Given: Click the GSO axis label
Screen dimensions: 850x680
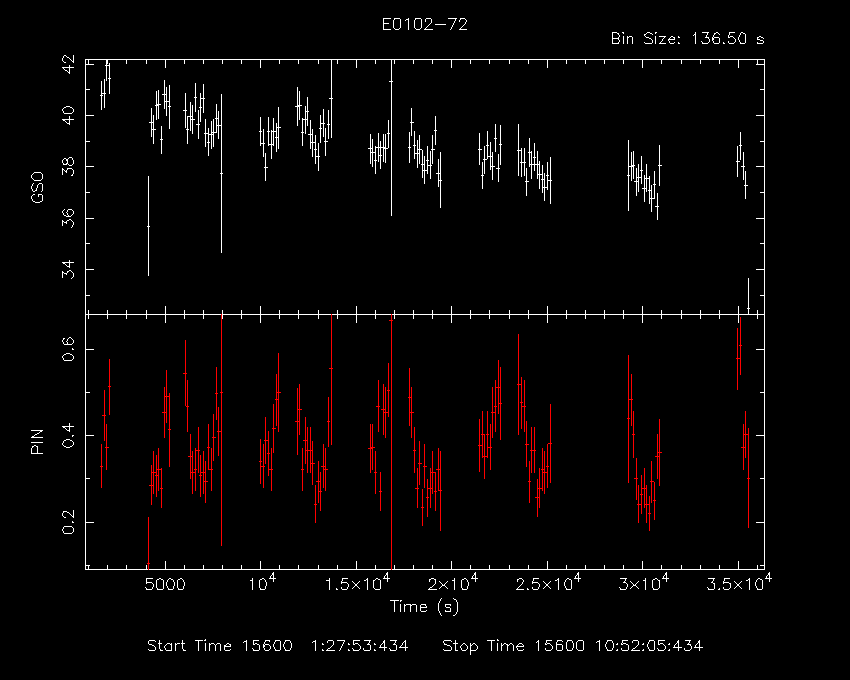Looking at the screenshot, I should (37, 188).
